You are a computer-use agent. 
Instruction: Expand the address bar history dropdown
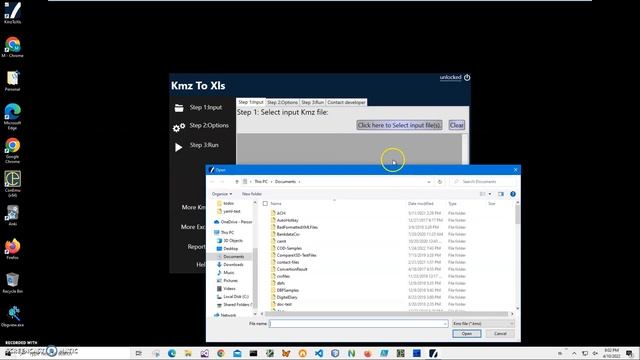[429, 182]
